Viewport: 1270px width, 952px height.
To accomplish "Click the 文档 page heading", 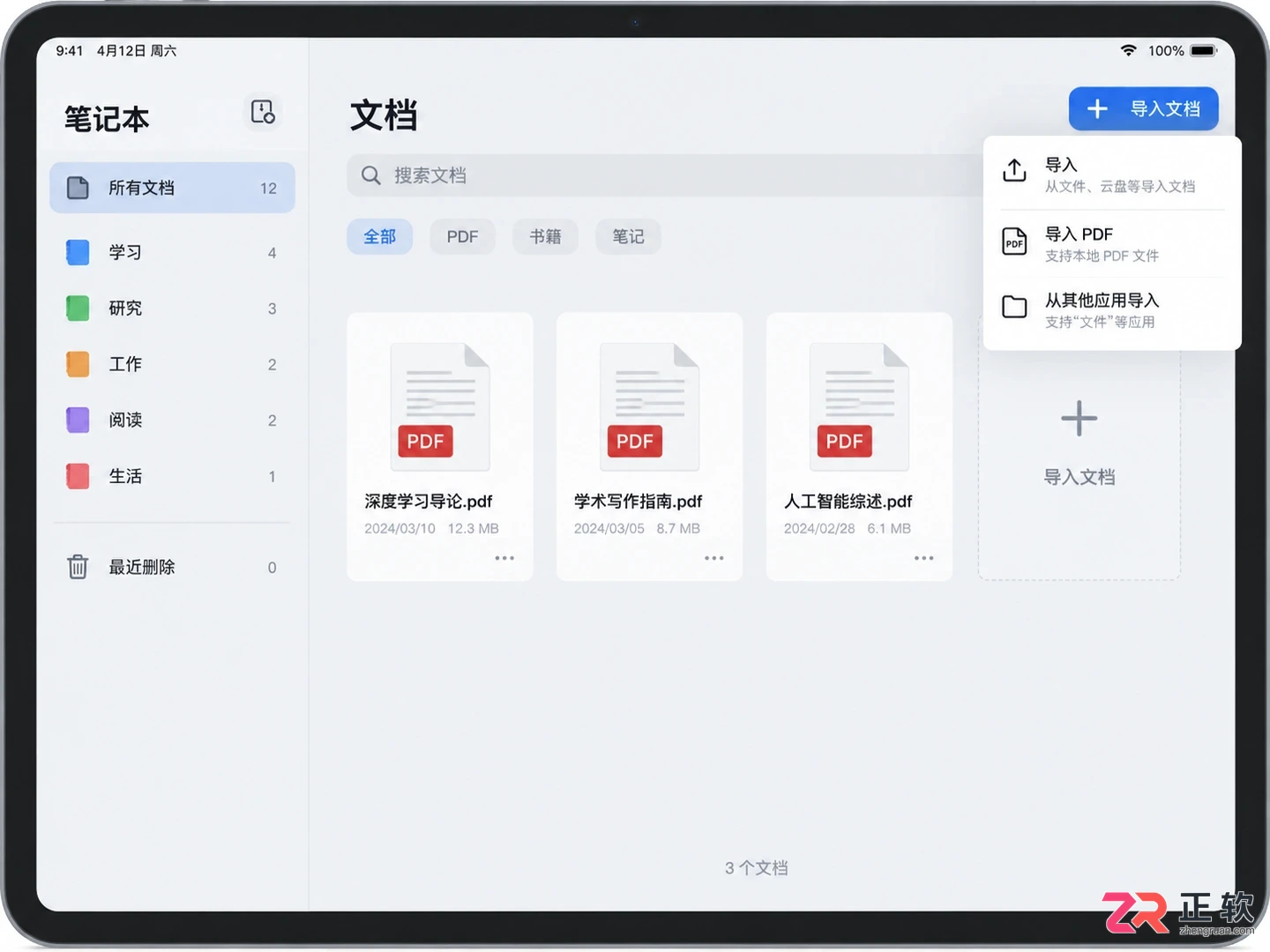I will [x=384, y=115].
